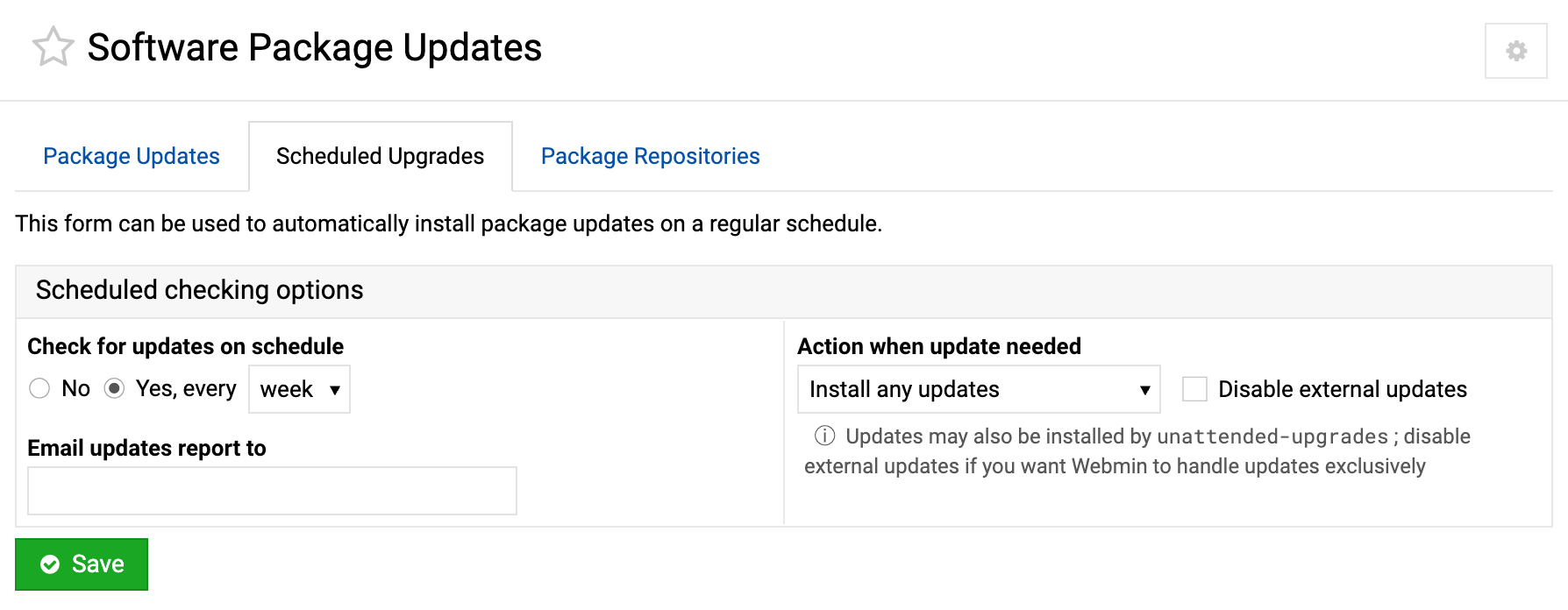Switch to the Package Updates tab

[x=132, y=156]
